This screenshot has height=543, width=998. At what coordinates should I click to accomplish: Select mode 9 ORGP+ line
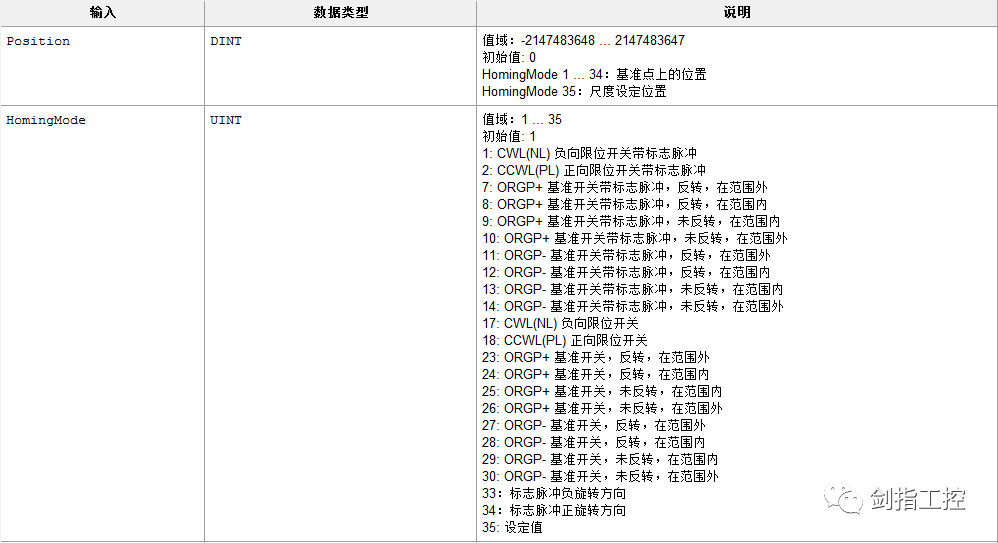click(x=631, y=222)
